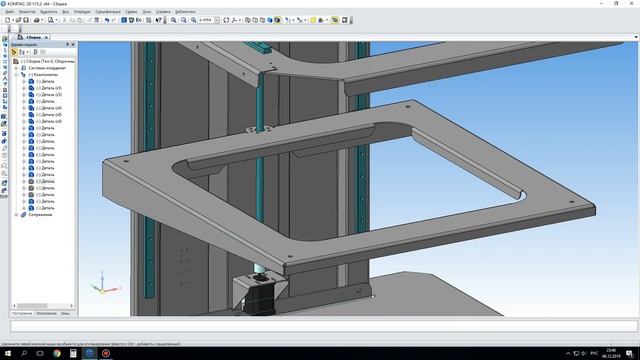Launch Chrome from the taskbar
This screenshot has width=640, height=360.
57,353
